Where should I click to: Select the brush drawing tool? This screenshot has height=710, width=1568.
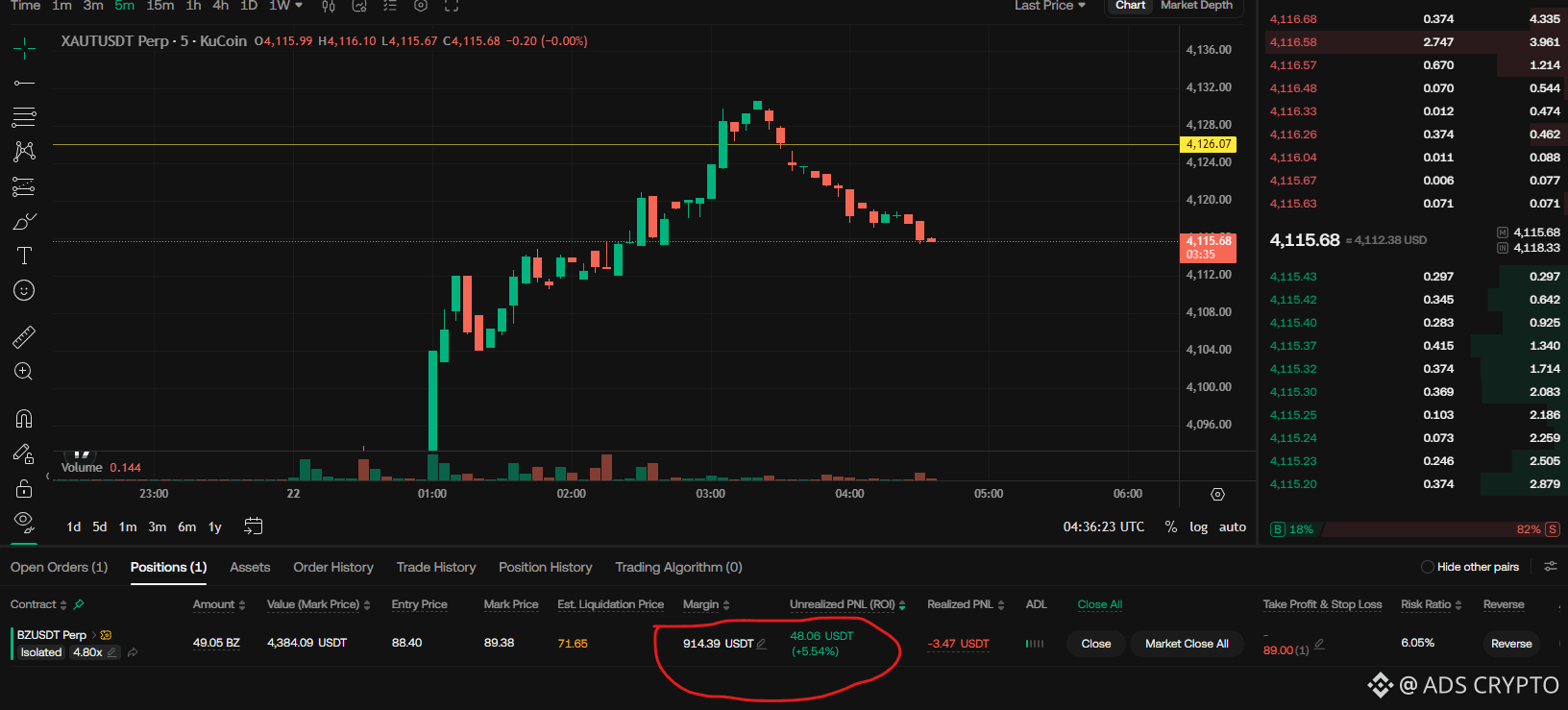(x=24, y=222)
